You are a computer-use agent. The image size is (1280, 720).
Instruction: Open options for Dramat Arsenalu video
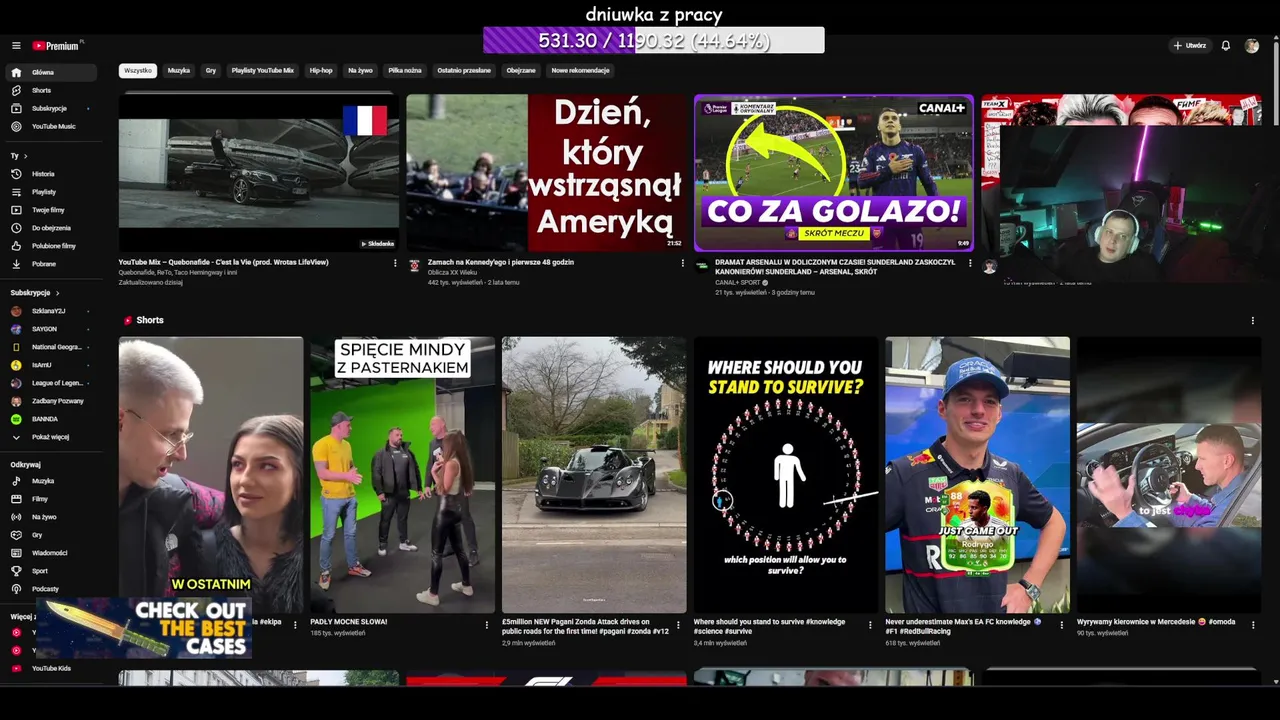pyautogui.click(x=970, y=263)
